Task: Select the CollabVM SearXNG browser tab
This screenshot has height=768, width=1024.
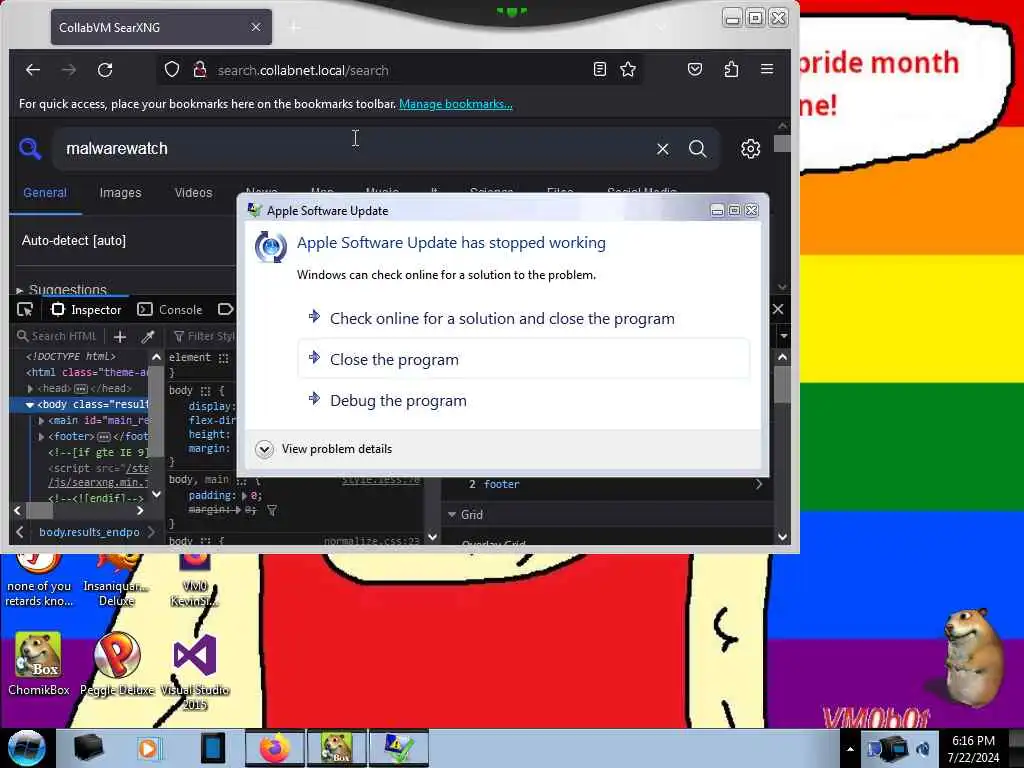Action: [x=161, y=27]
